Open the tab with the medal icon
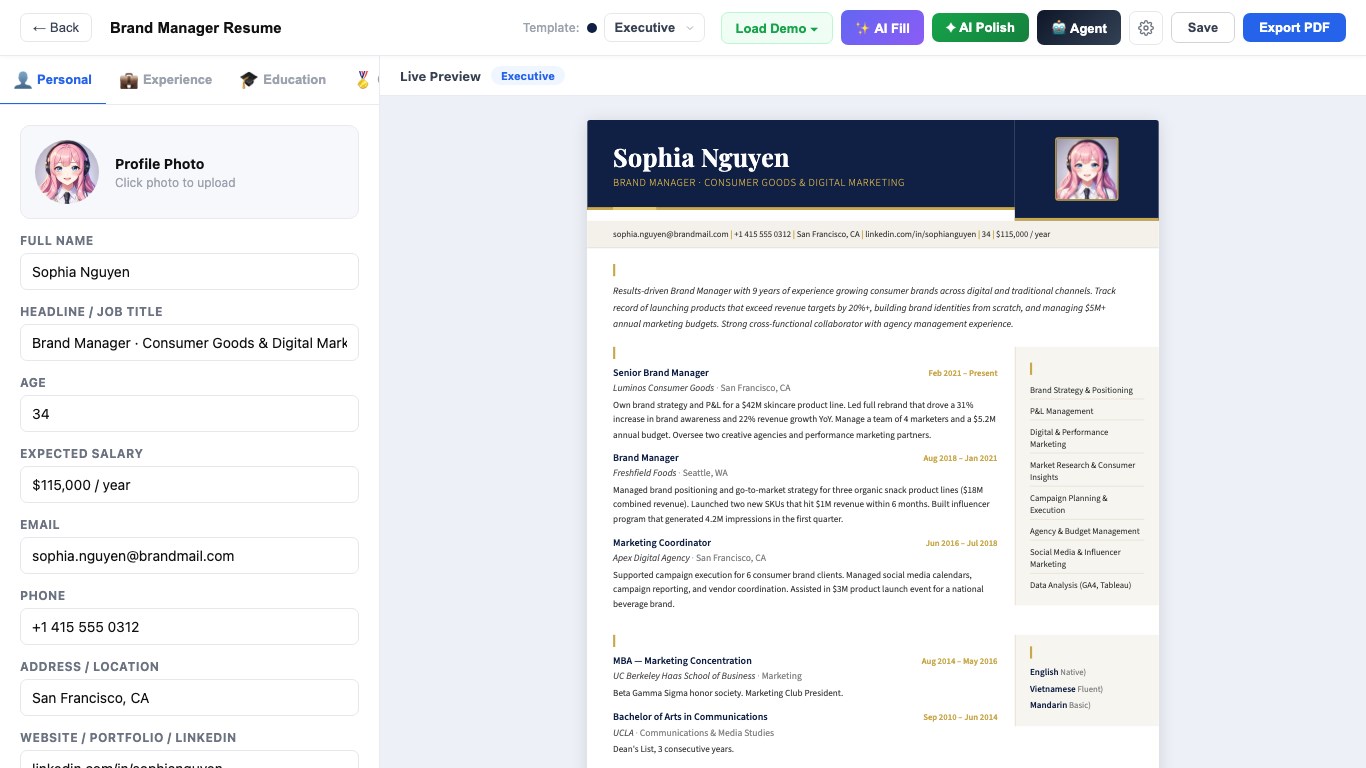The width and height of the screenshot is (1366, 768). 362,80
